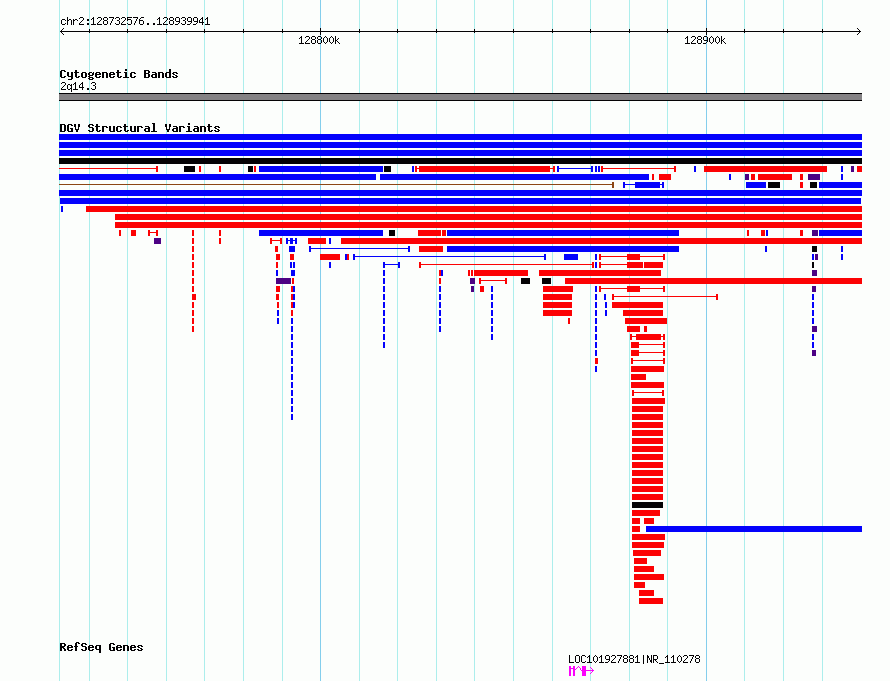Select the Cytogenetic Bands track title
The width and height of the screenshot is (890, 681).
[x=119, y=74]
